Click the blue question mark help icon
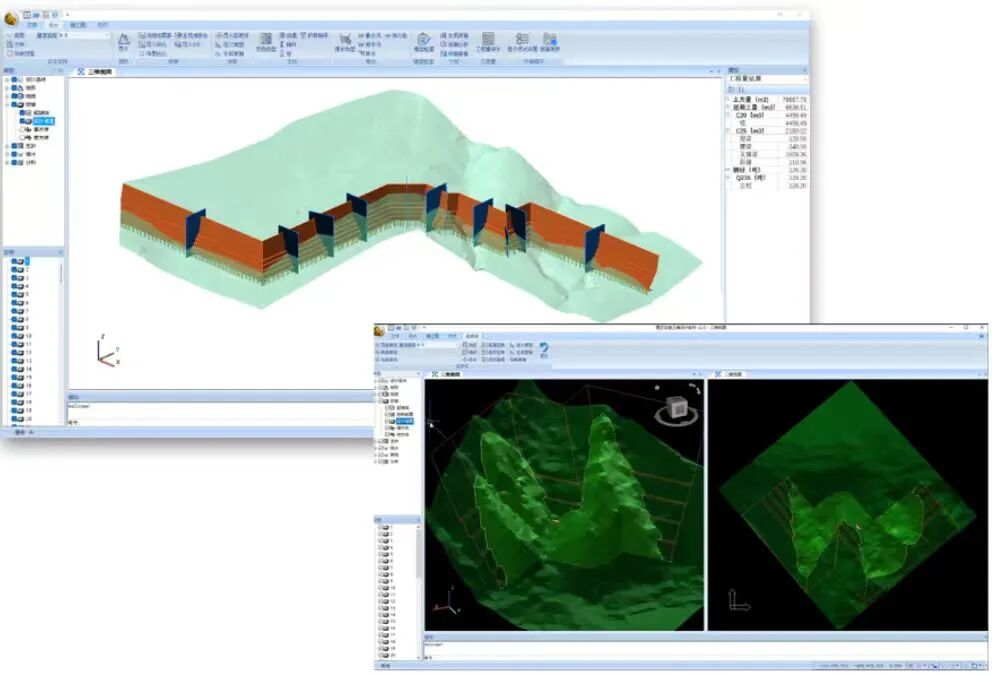 pyautogui.click(x=544, y=349)
